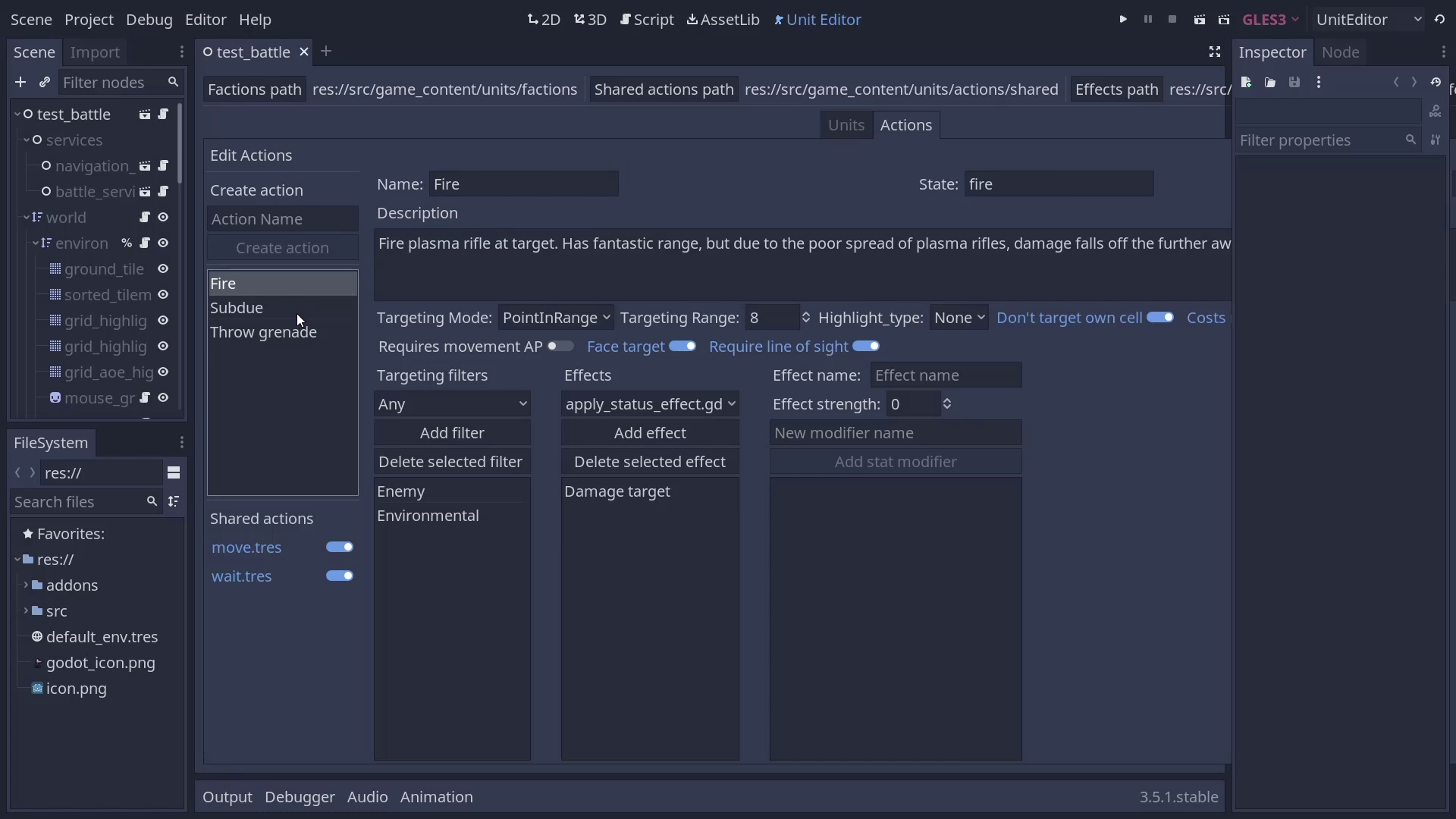This screenshot has width=1456, height=819.
Task: Open script icon on world node
Action: [x=144, y=218]
